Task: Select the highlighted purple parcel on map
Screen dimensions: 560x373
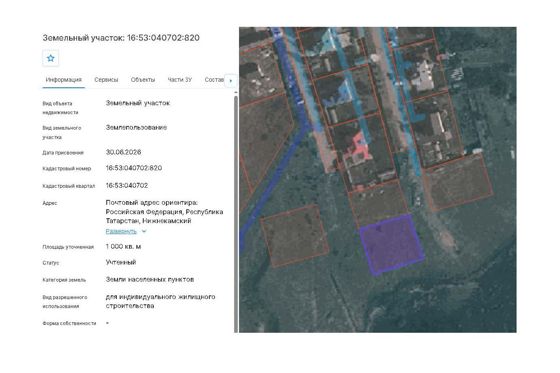Action: point(391,245)
